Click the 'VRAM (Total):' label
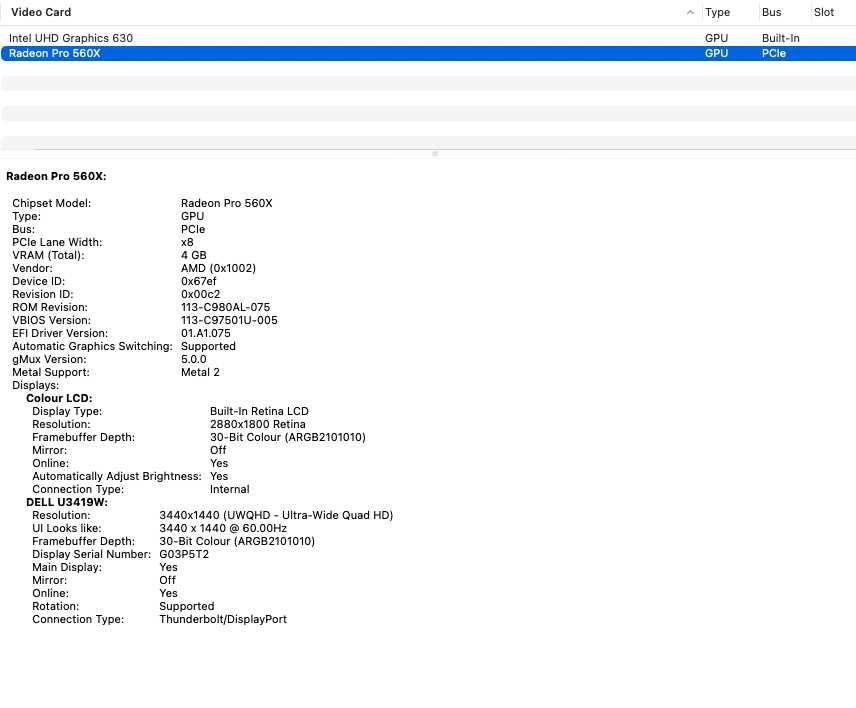This screenshot has width=856, height=708. pyautogui.click(x=49, y=255)
